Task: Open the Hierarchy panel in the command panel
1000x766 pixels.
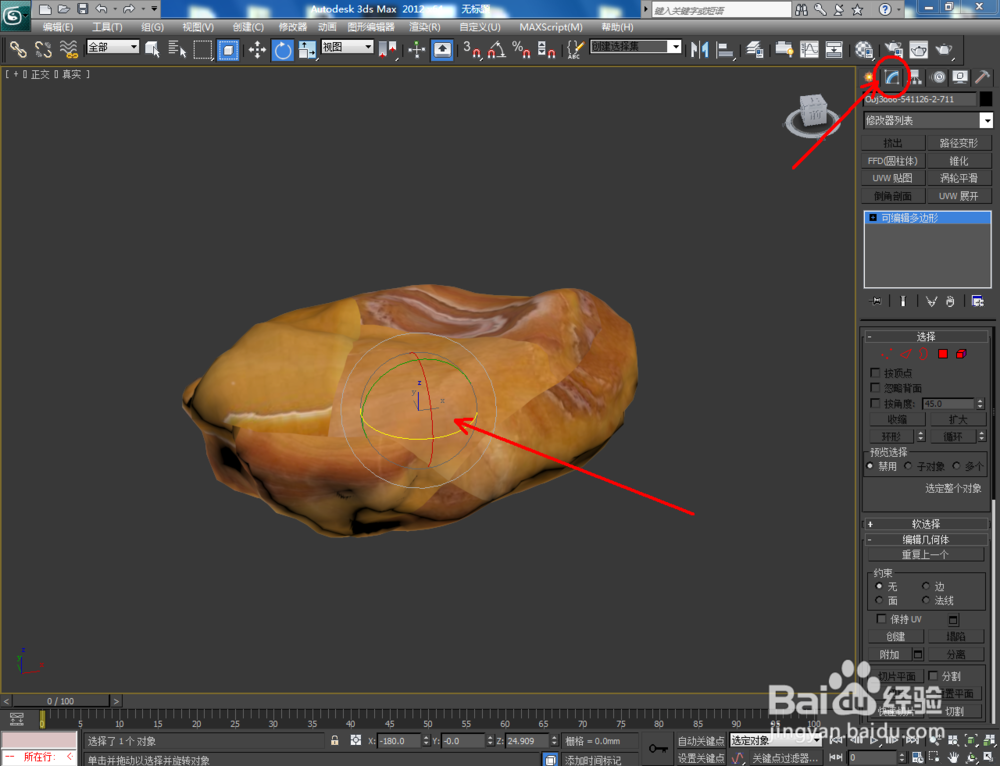Action: [913, 77]
